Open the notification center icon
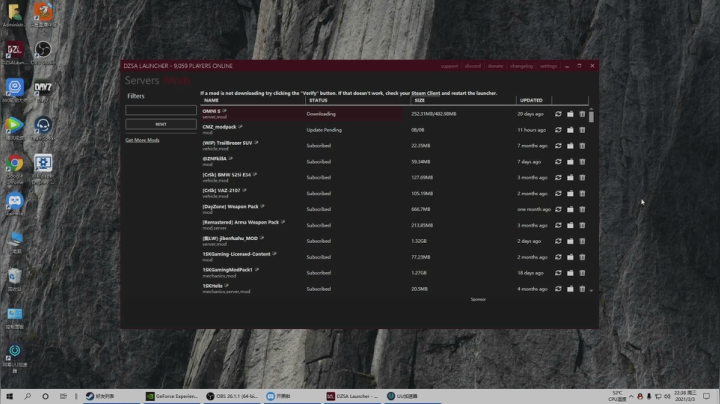The height and width of the screenshot is (404, 720). click(x=707, y=396)
